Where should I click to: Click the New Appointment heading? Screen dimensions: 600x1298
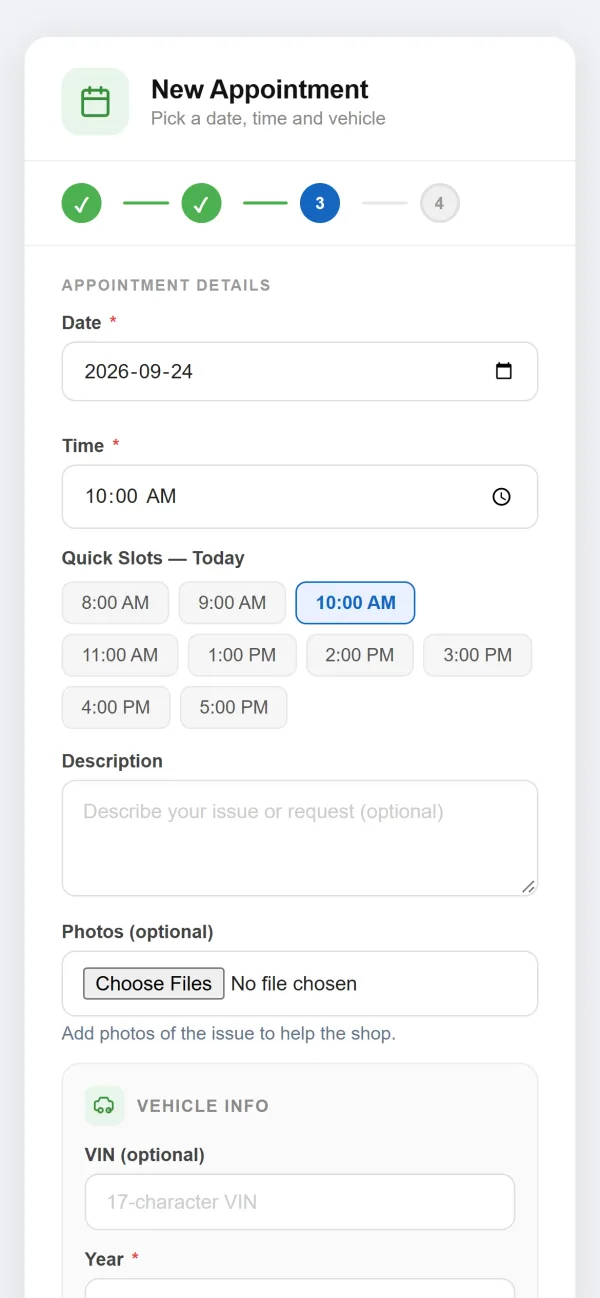(260, 89)
